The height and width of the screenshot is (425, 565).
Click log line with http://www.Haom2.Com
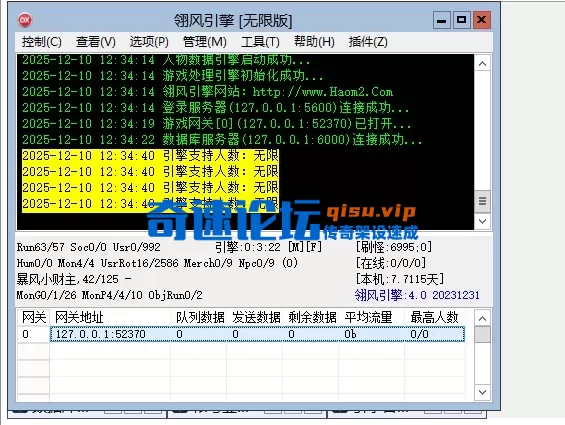207,92
